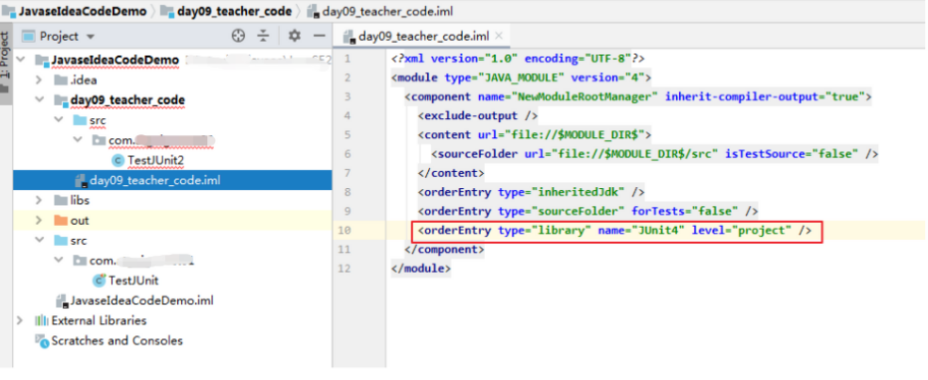Click the exclude-output tag line
The image size is (928, 380).
(477, 115)
